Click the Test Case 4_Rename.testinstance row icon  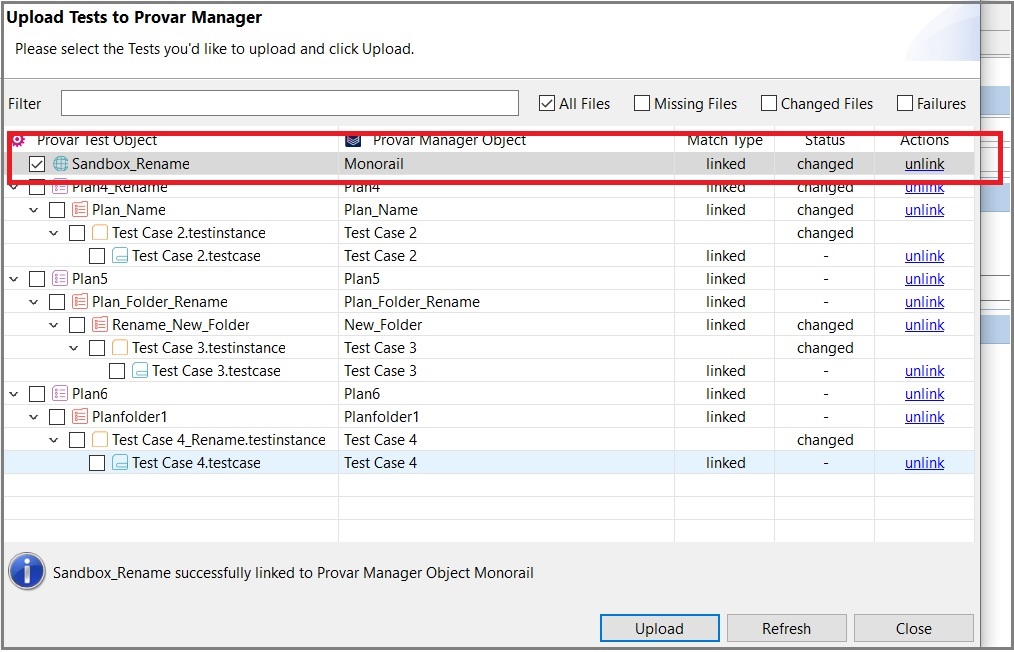click(x=100, y=440)
